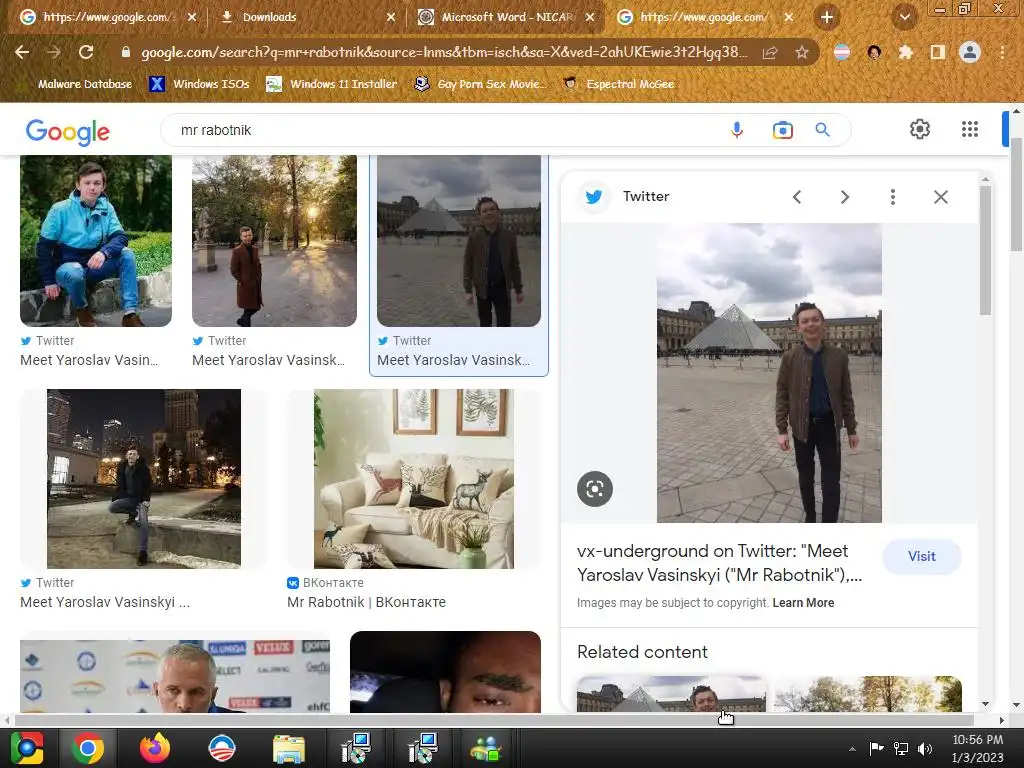1024x768 pixels.
Task: Open the dark eyebrow close-up photo thumbnail
Action: pyautogui.click(x=445, y=672)
